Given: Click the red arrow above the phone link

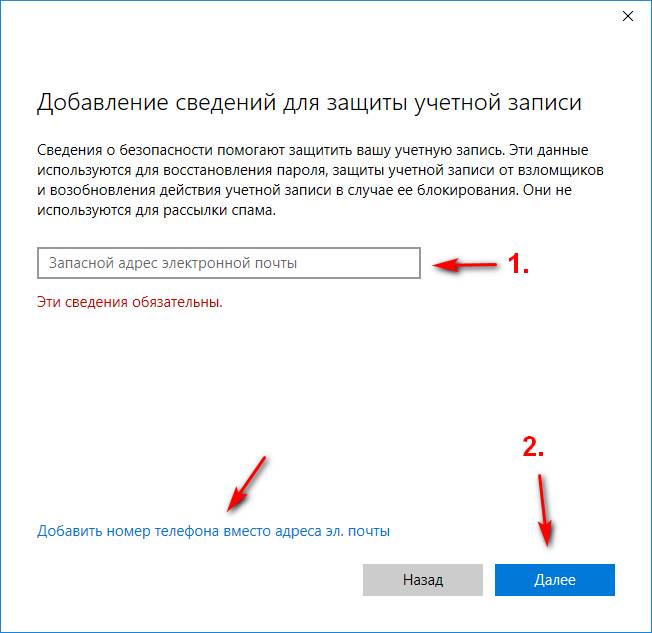Looking at the screenshot, I should (x=247, y=484).
